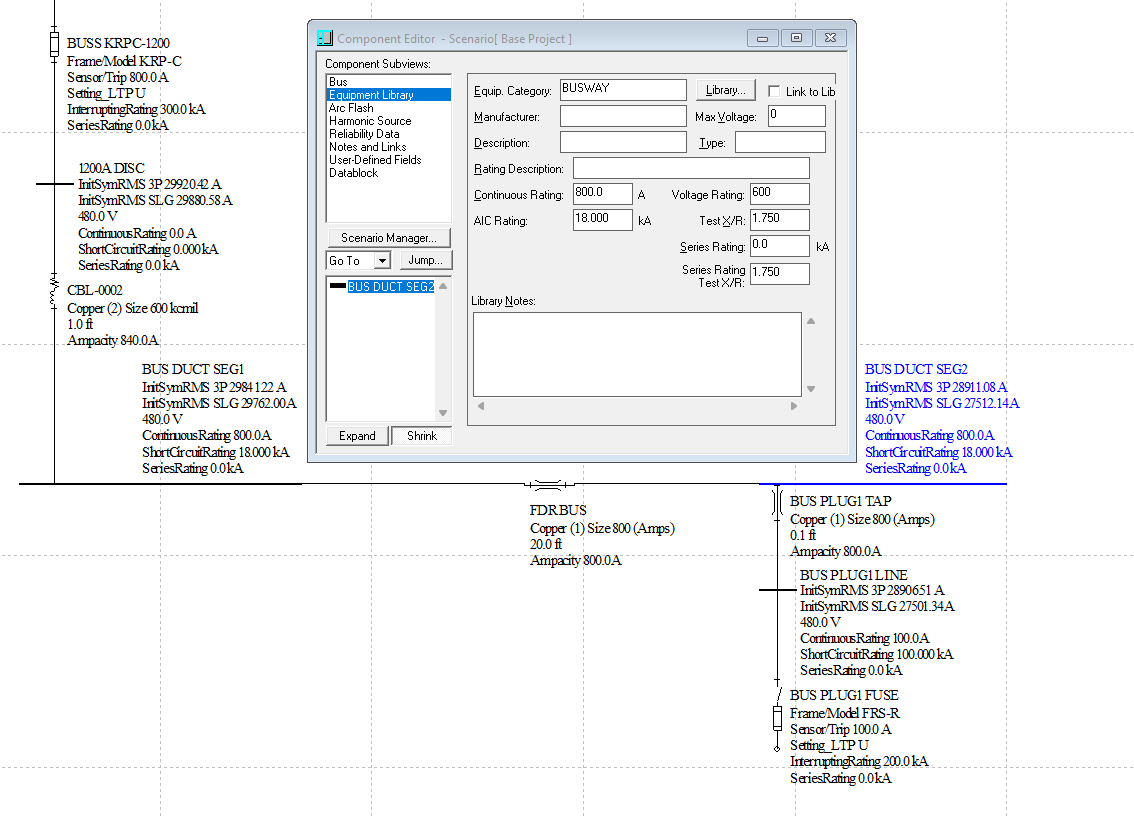This screenshot has height=819, width=1134.
Task: Enable the Link to Lib checkbox
Action: (774, 91)
